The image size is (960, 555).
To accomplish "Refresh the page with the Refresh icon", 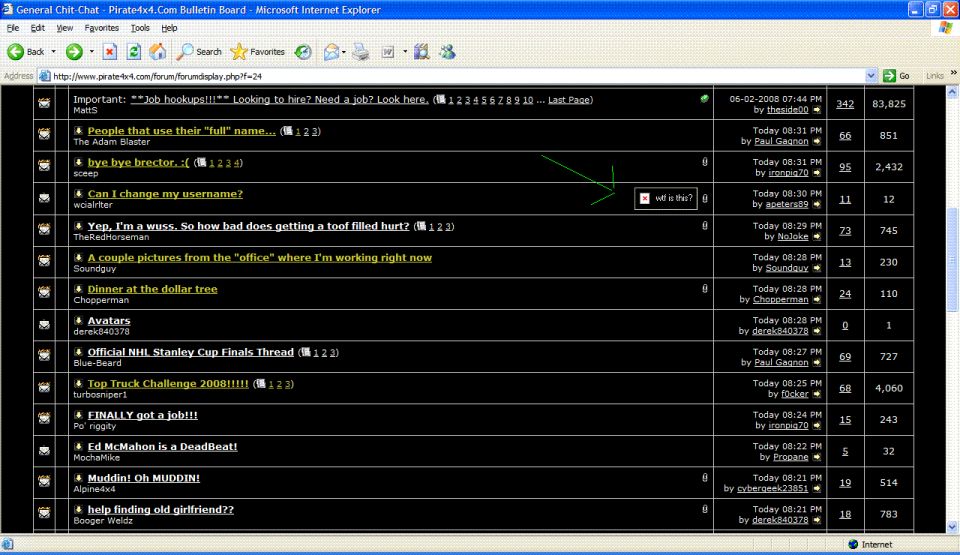I will pyautogui.click(x=133, y=52).
